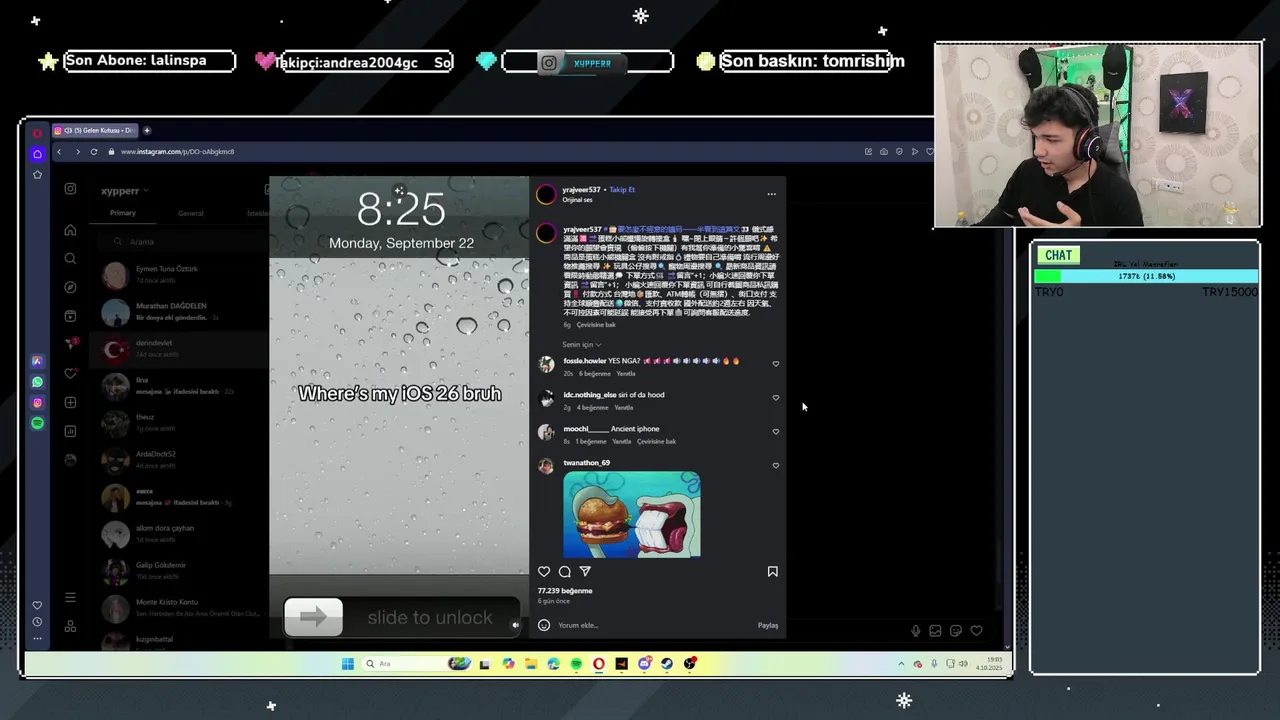Viewport: 1280px width, 720px height.
Task: Open emoji picker in comment box
Action: point(544,625)
